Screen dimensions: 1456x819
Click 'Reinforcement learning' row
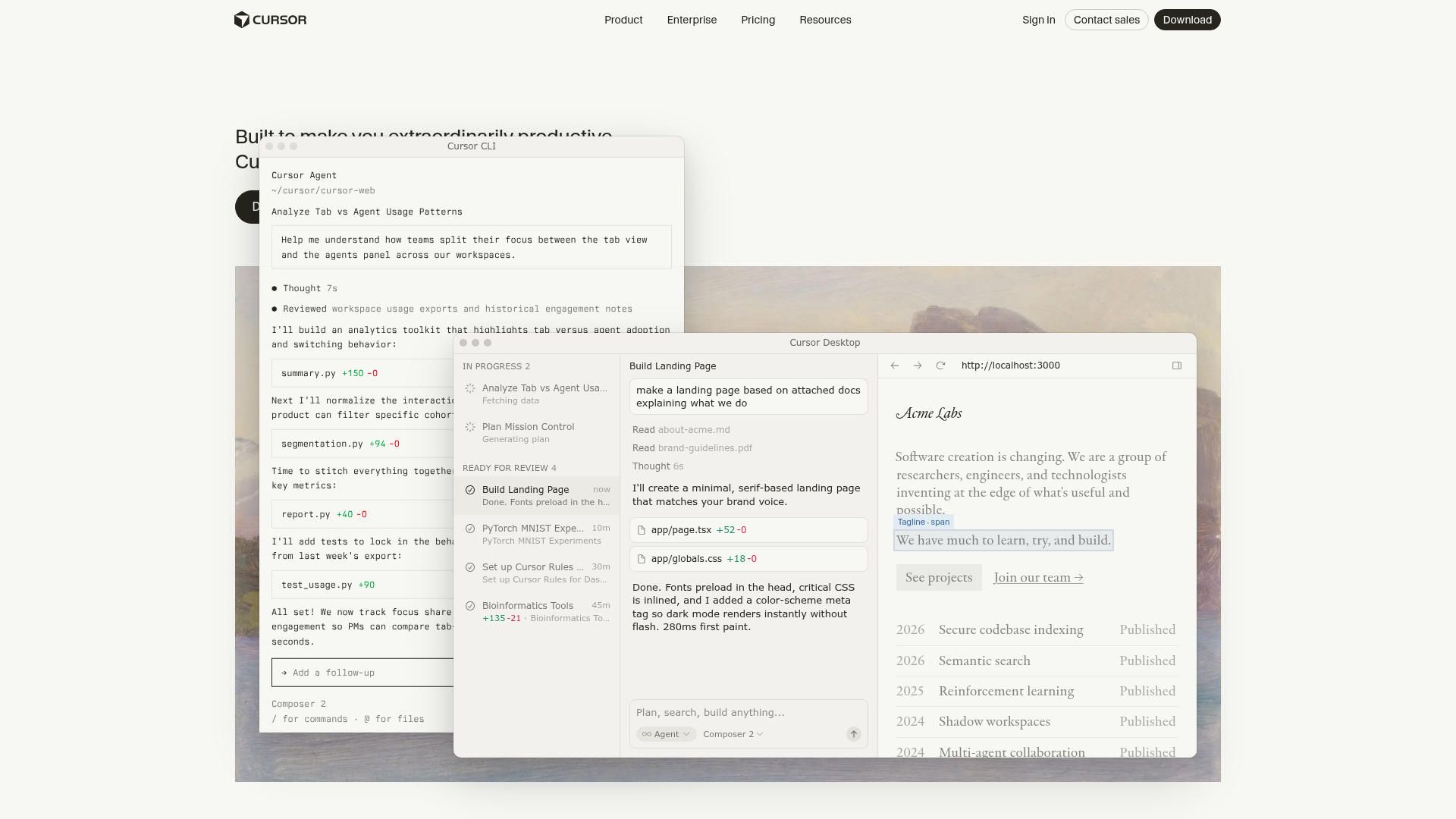(x=1036, y=691)
